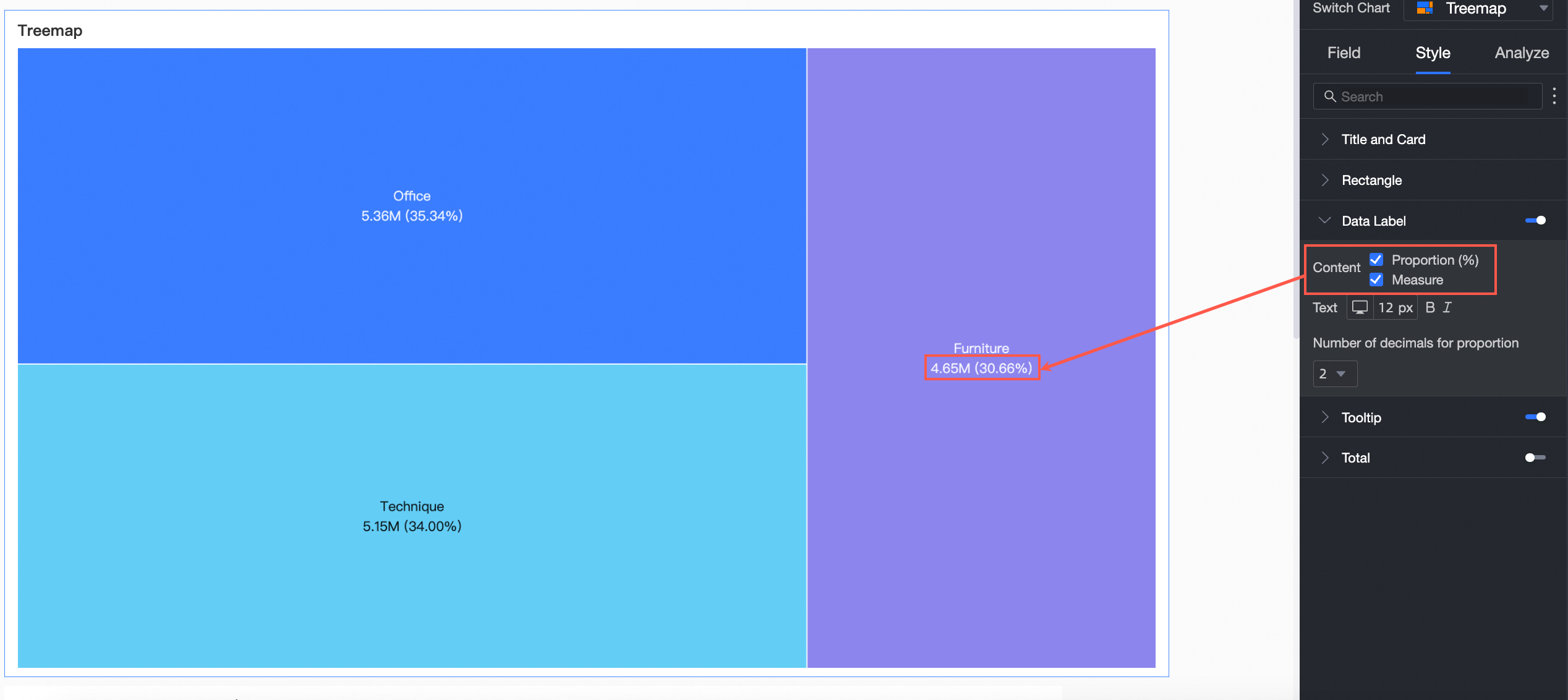Click the search magnifier icon
Viewport: 1568px width, 700px height.
tap(1329, 96)
